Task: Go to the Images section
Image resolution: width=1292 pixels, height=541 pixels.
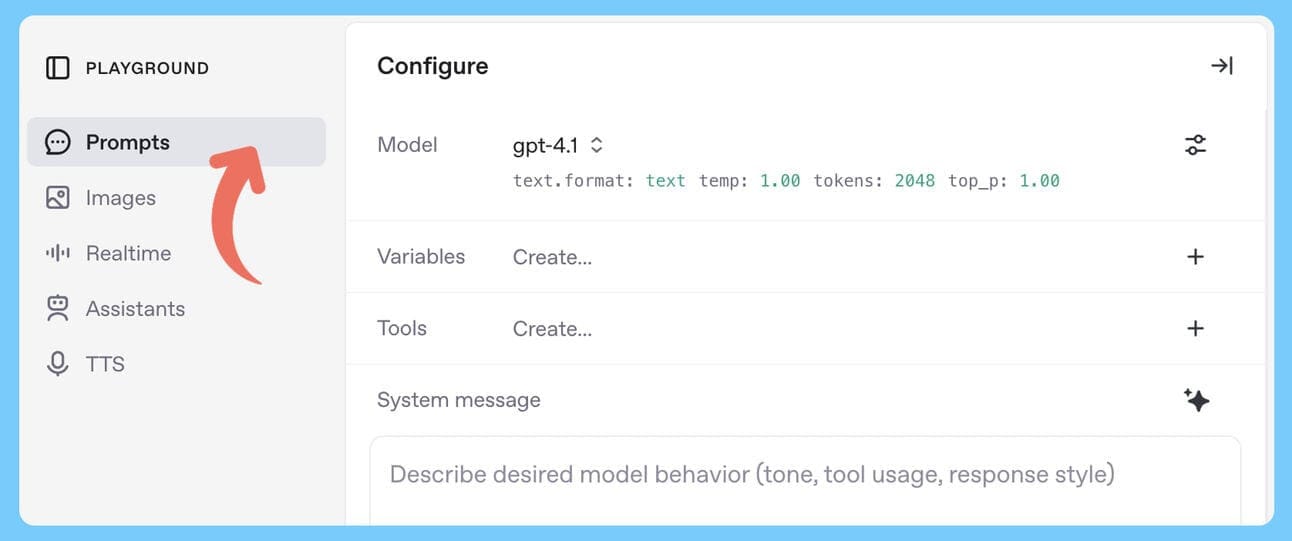Action: pos(121,198)
